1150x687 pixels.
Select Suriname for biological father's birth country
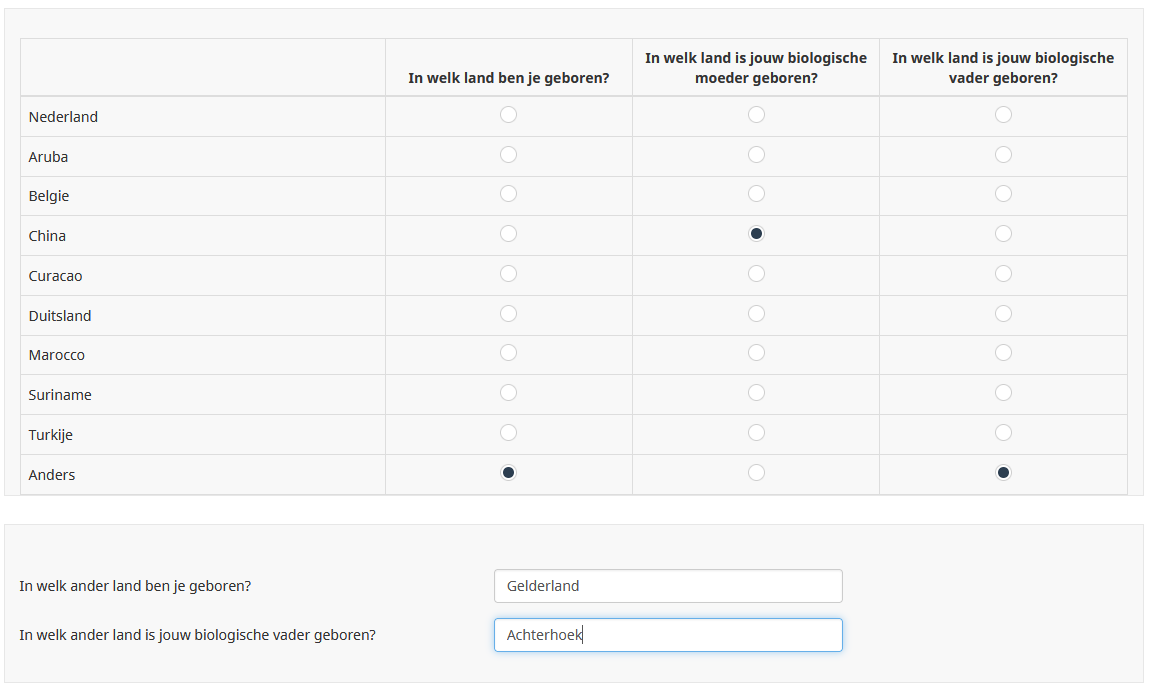point(1003,393)
